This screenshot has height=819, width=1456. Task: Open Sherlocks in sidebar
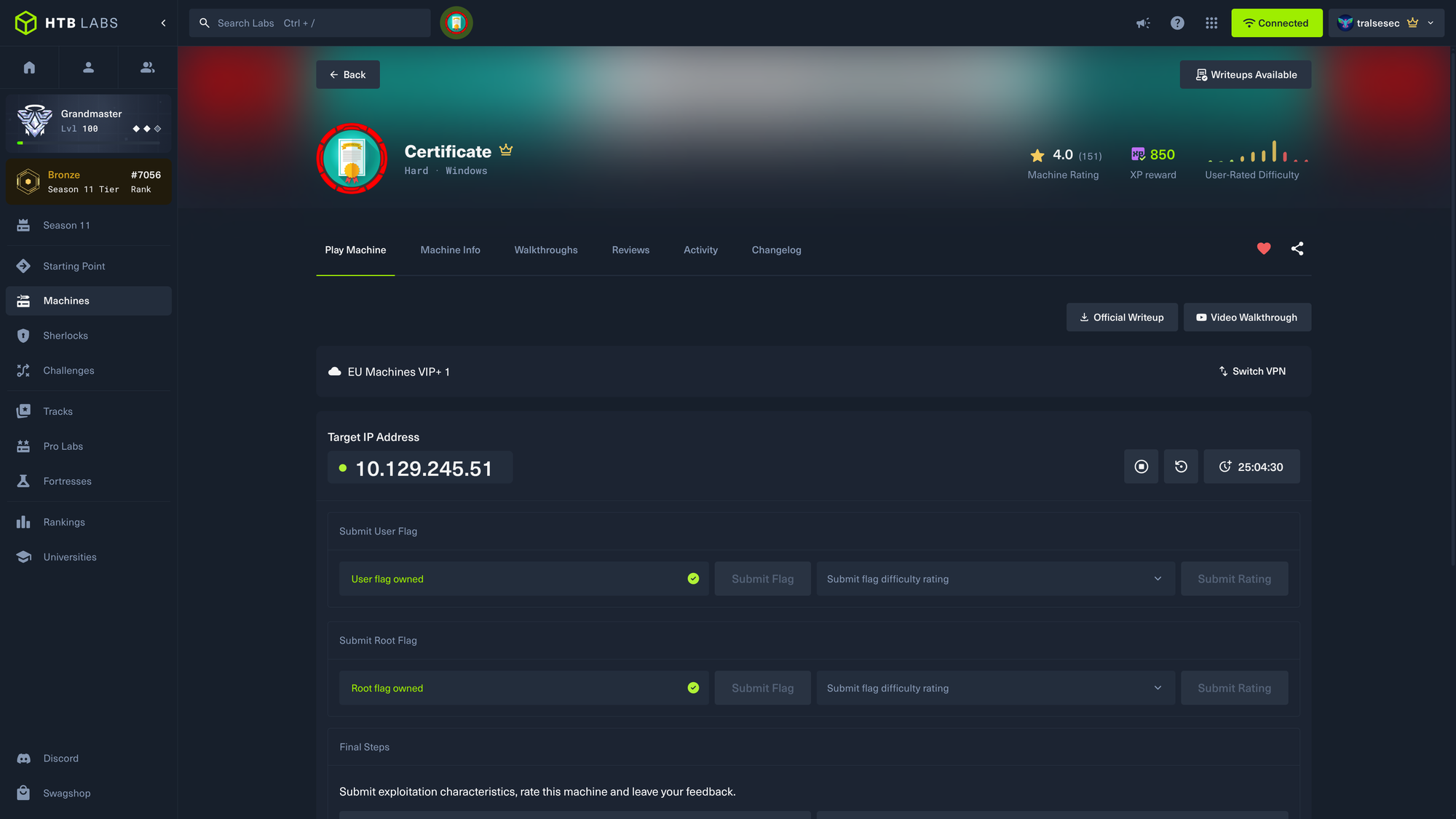(89, 336)
